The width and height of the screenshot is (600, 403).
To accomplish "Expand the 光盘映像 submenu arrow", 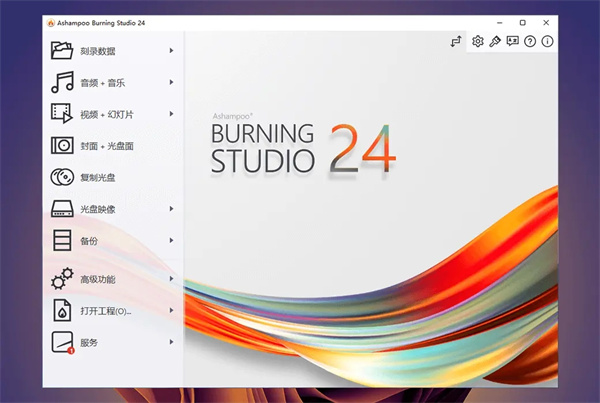I will (171, 209).
